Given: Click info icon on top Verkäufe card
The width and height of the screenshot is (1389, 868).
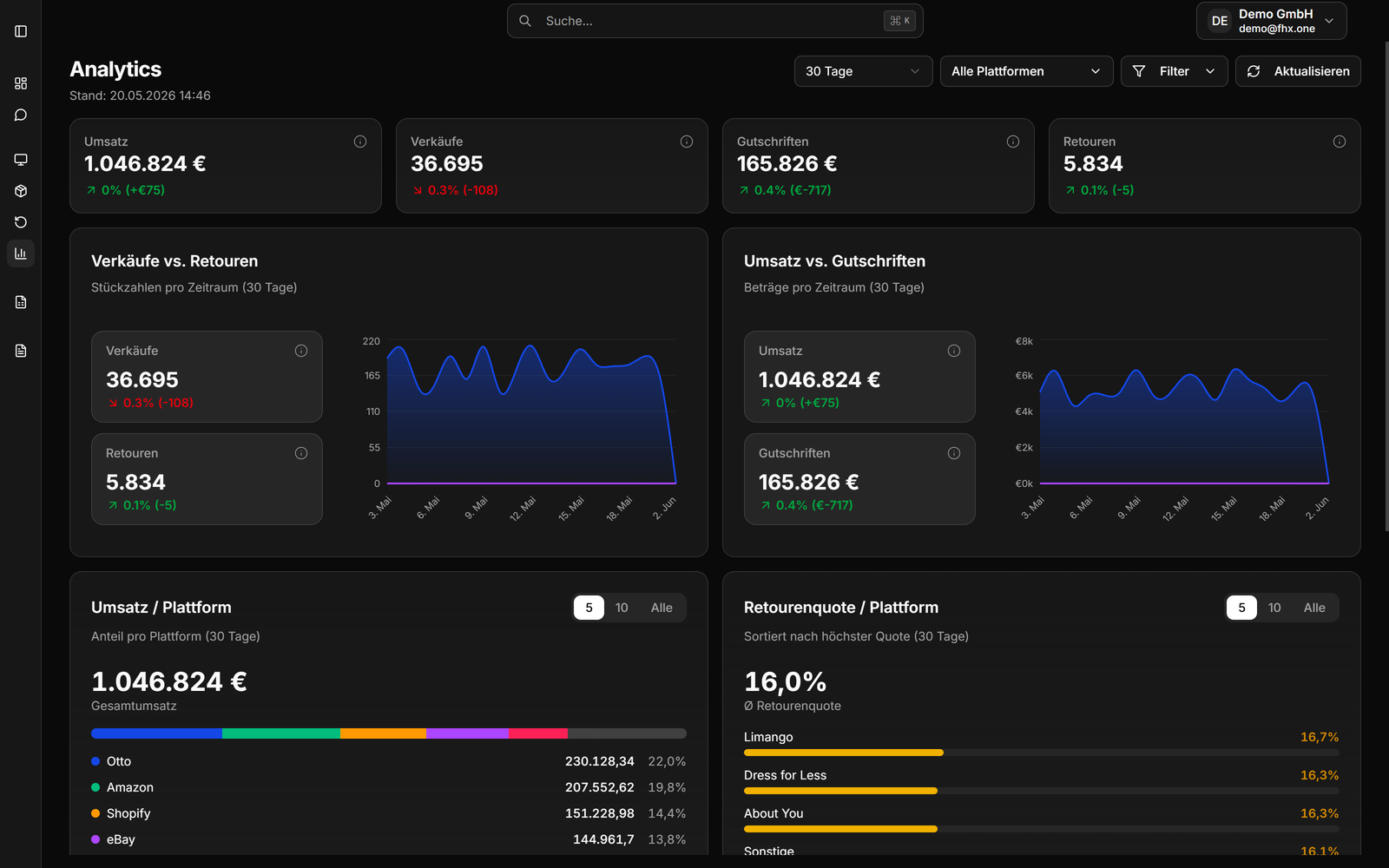Looking at the screenshot, I should click(x=687, y=141).
